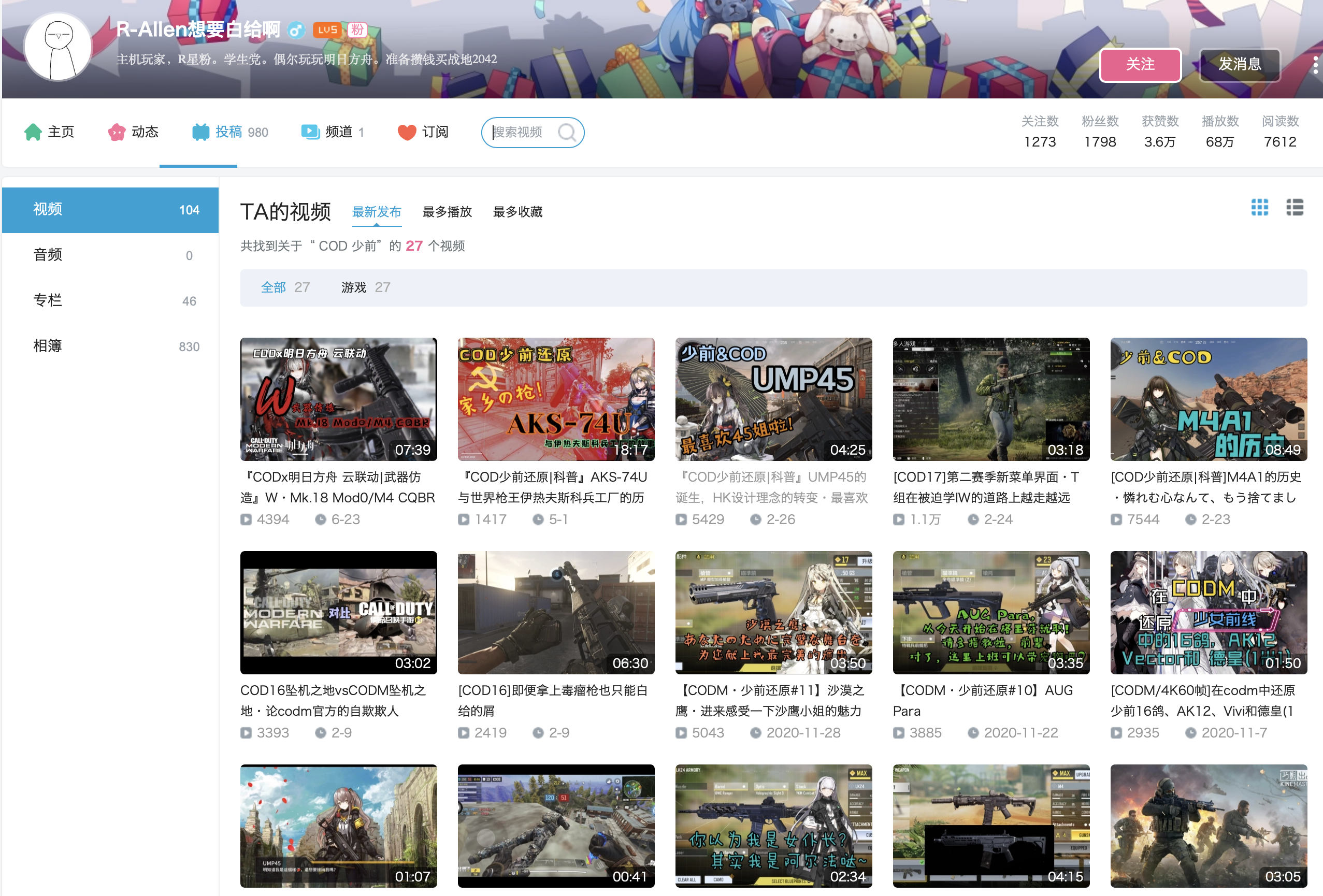Open title 『COD少前还原|科普』AKS-74U
The image size is (1323, 896).
pyautogui.click(x=553, y=487)
